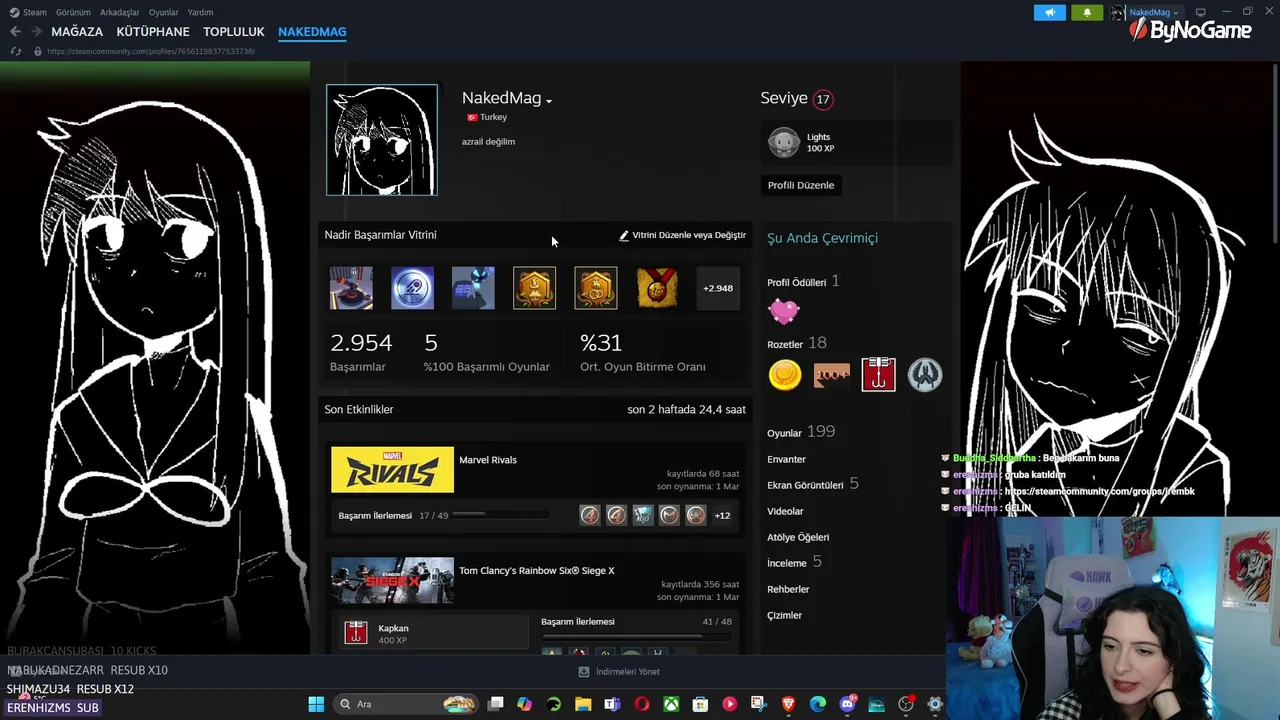Open the red medal achievement in showcase
1280x720 pixels.
coord(657,288)
